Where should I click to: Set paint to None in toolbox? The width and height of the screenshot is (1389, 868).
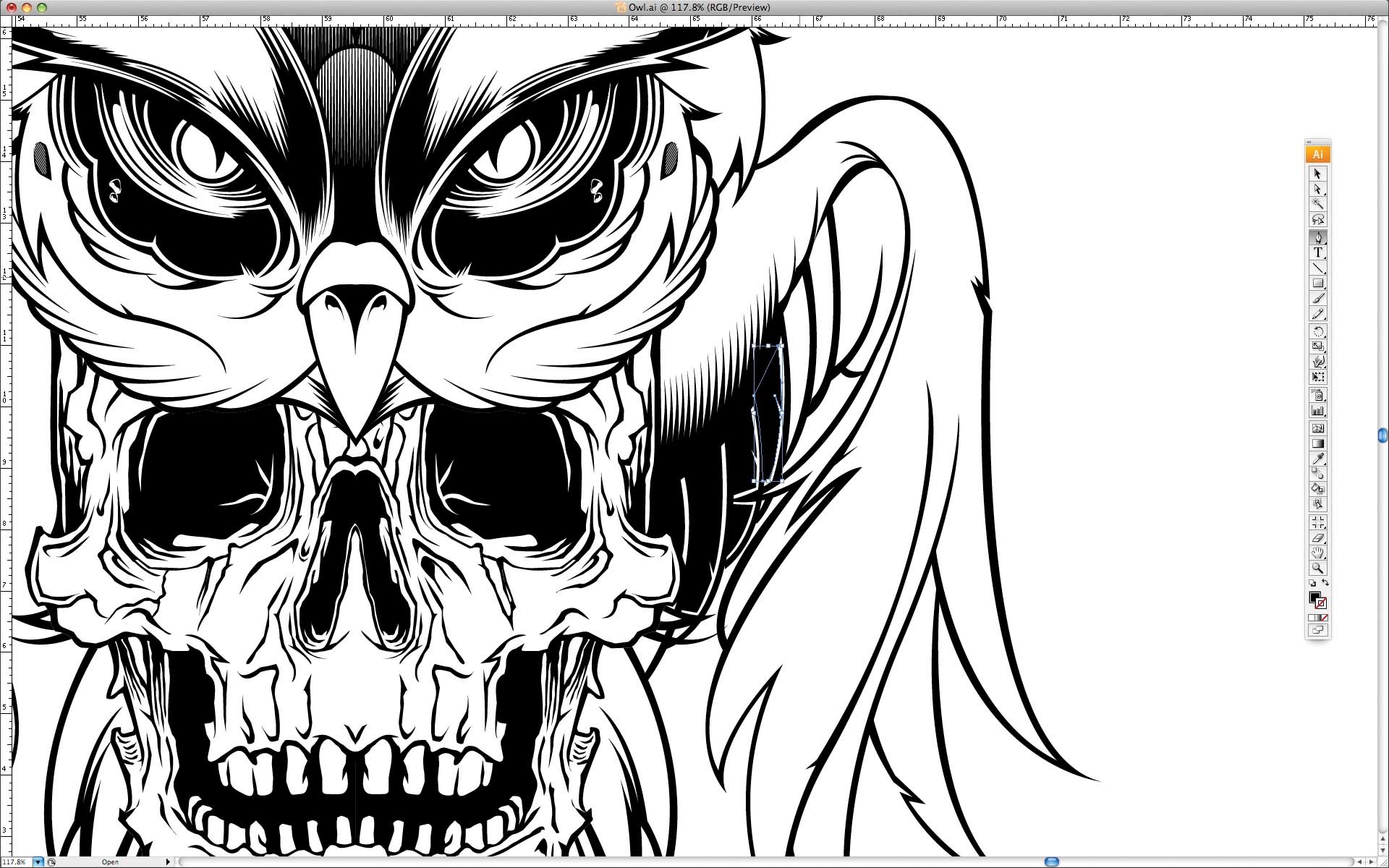1324,618
